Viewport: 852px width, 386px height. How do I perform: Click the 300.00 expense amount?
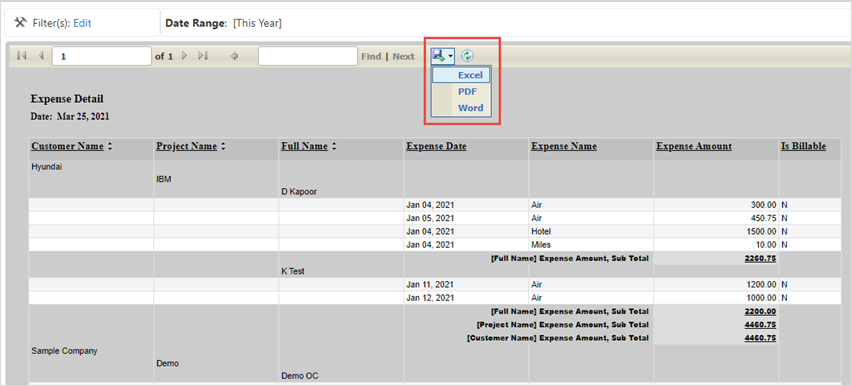tap(763, 205)
